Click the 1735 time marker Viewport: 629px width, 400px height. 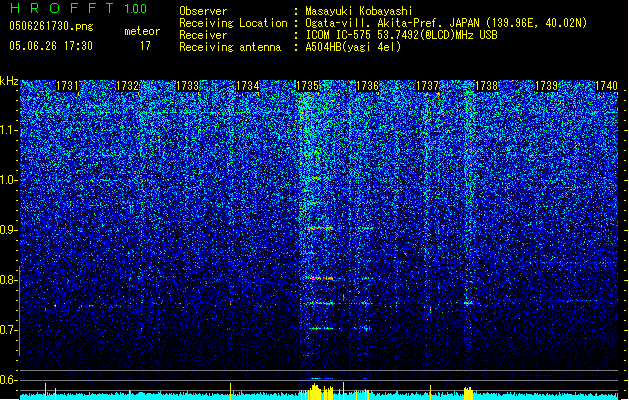point(307,86)
